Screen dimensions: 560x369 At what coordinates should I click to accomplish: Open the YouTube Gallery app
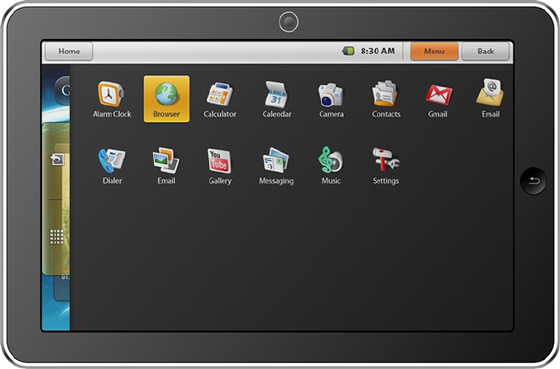[x=220, y=166]
